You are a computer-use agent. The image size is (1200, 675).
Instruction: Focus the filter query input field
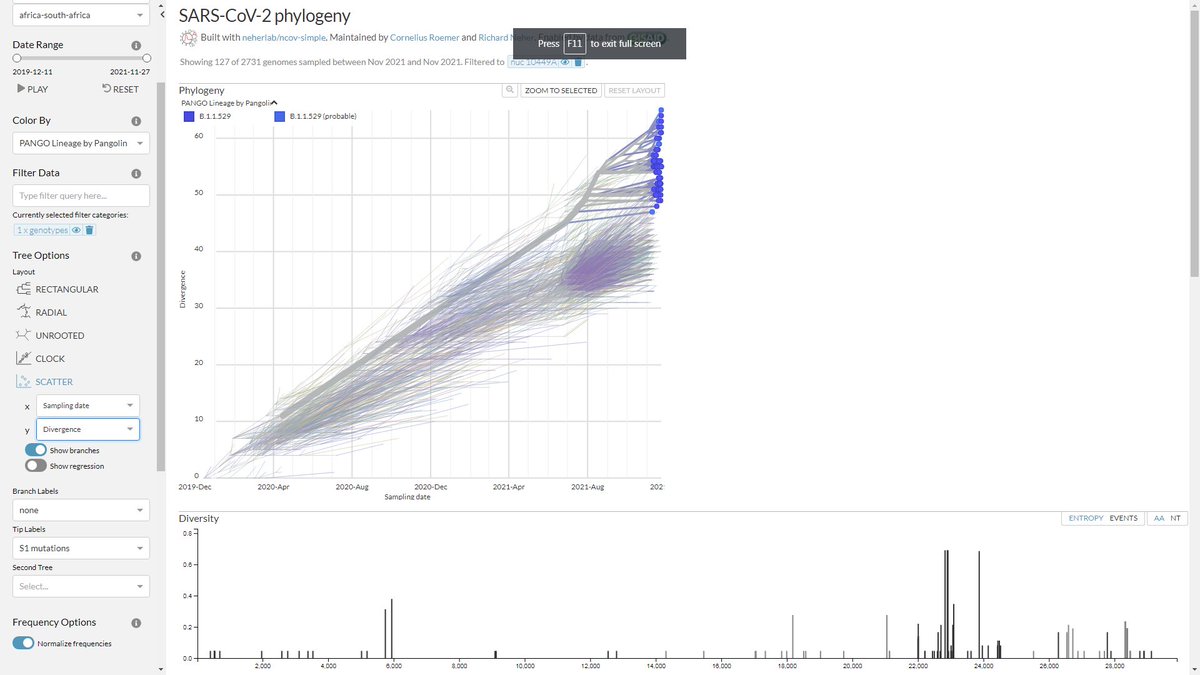[81, 196]
